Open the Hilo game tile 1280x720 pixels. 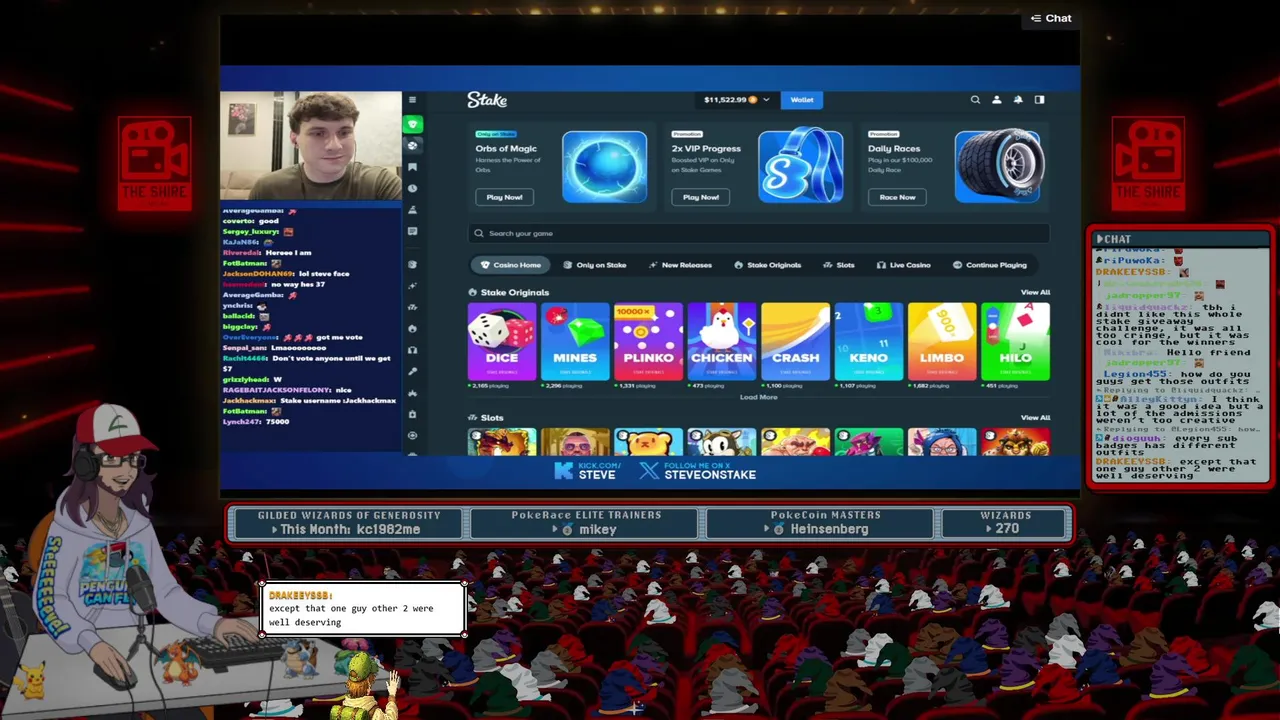[x=1015, y=342]
